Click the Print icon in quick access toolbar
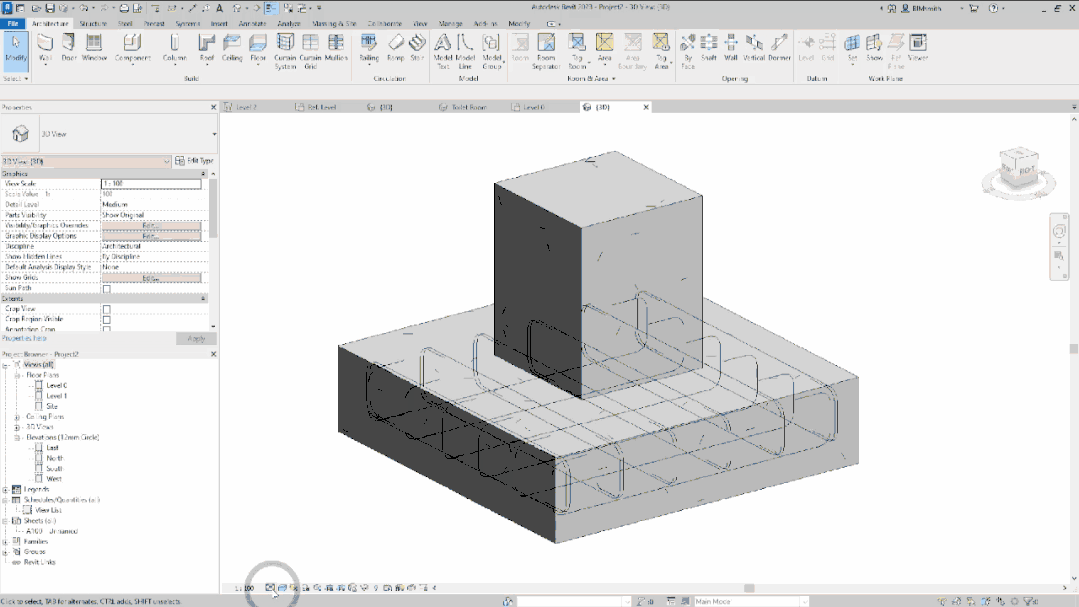The width and height of the screenshot is (1079, 607). click(x=124, y=8)
